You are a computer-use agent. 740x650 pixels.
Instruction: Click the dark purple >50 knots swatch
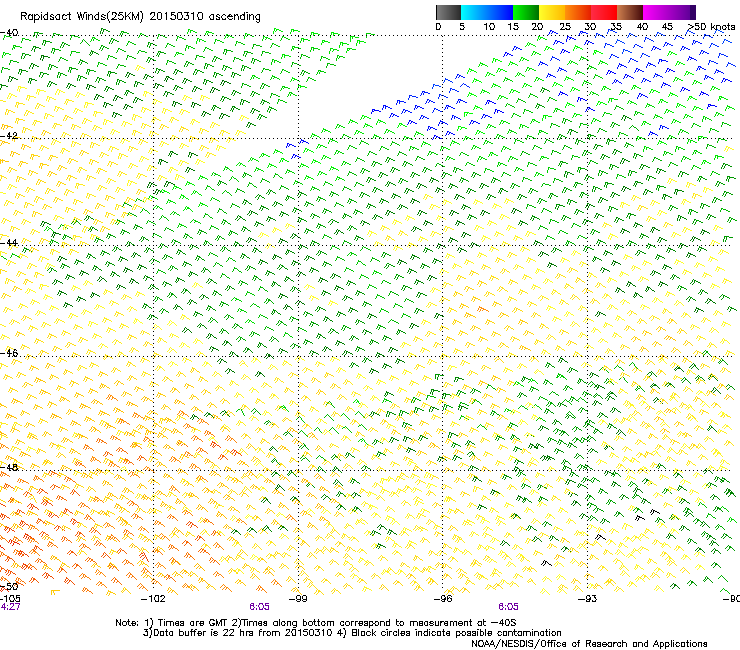(692, 12)
